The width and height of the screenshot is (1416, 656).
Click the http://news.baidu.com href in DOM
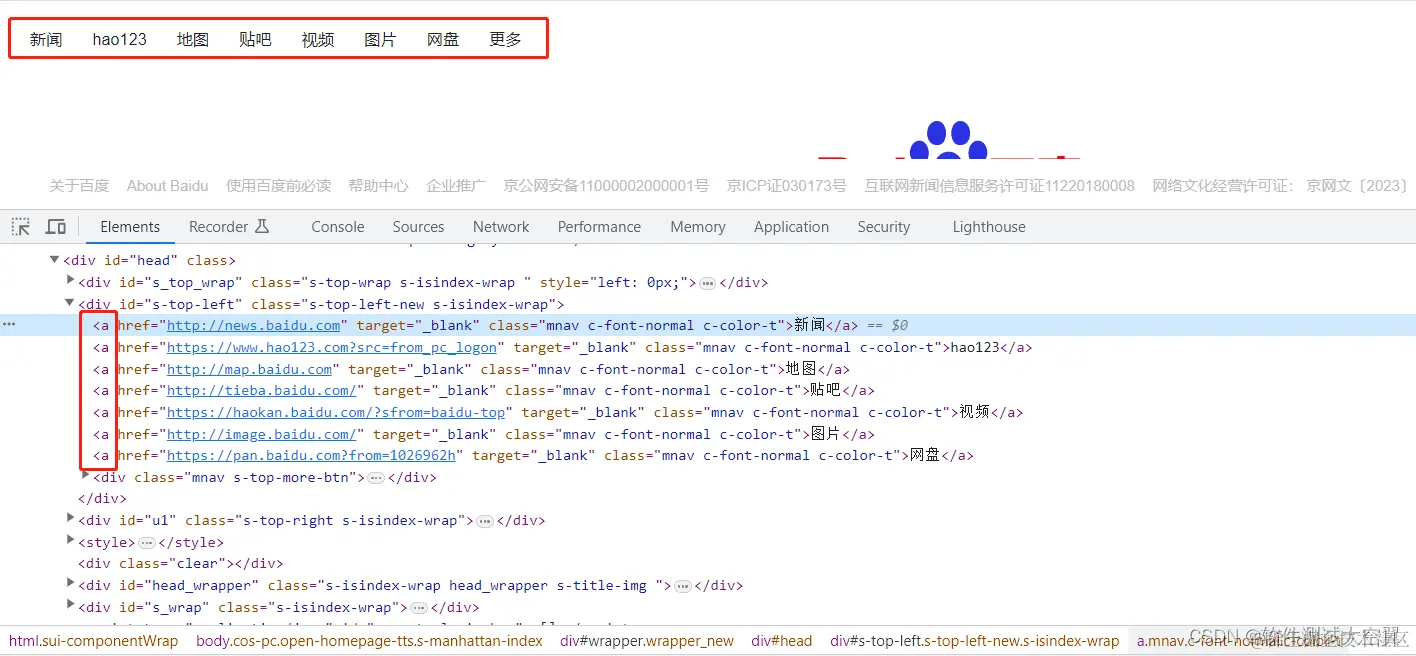click(254, 325)
